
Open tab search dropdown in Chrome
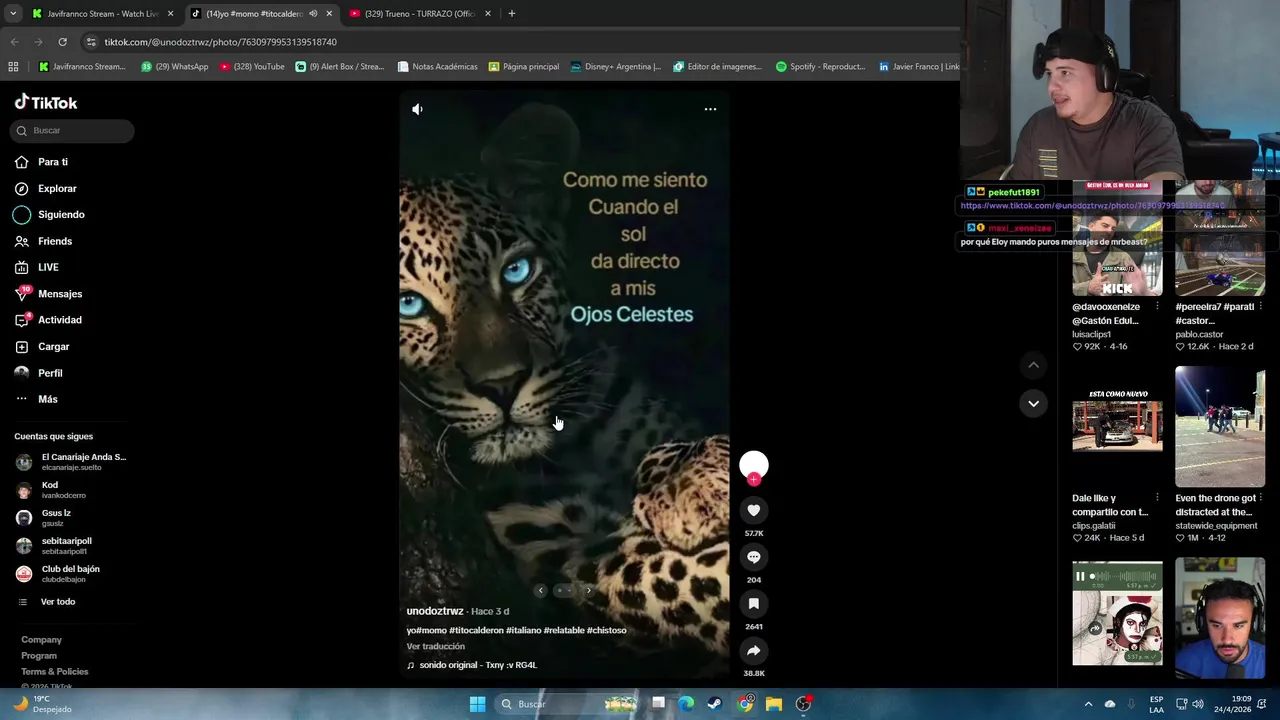(x=13, y=14)
